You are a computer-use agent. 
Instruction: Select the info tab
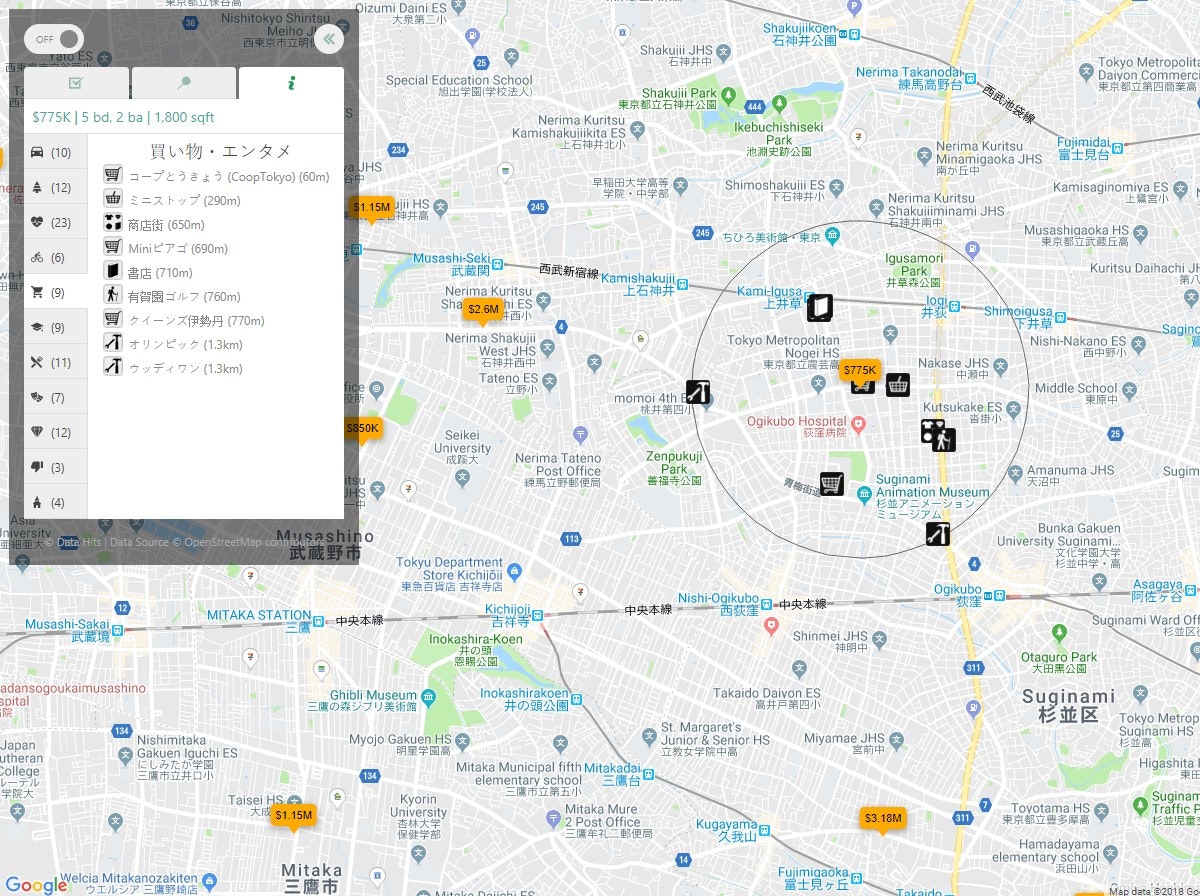(x=291, y=84)
